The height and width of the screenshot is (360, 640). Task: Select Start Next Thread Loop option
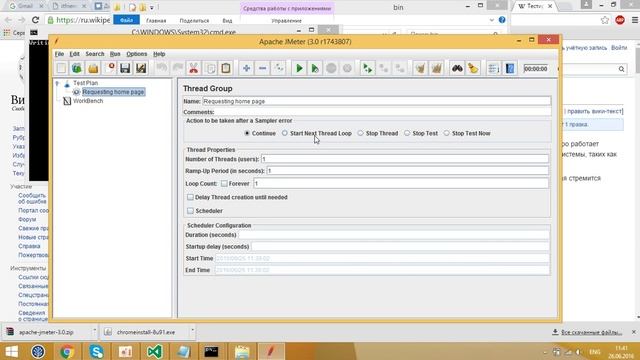click(x=284, y=133)
